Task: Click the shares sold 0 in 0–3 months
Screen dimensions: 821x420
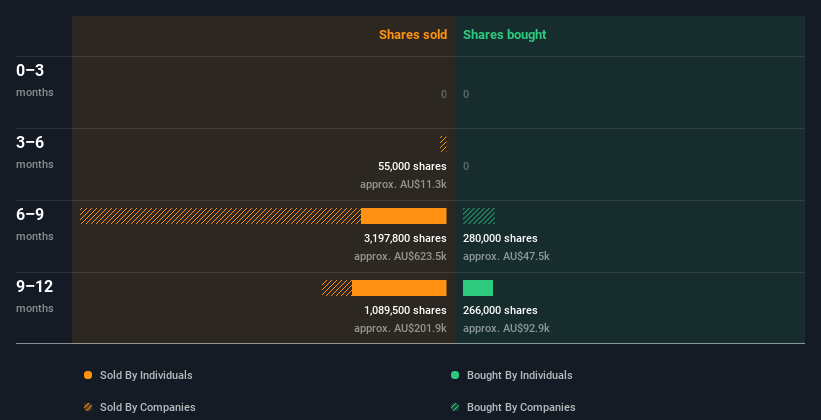Action: [x=443, y=94]
